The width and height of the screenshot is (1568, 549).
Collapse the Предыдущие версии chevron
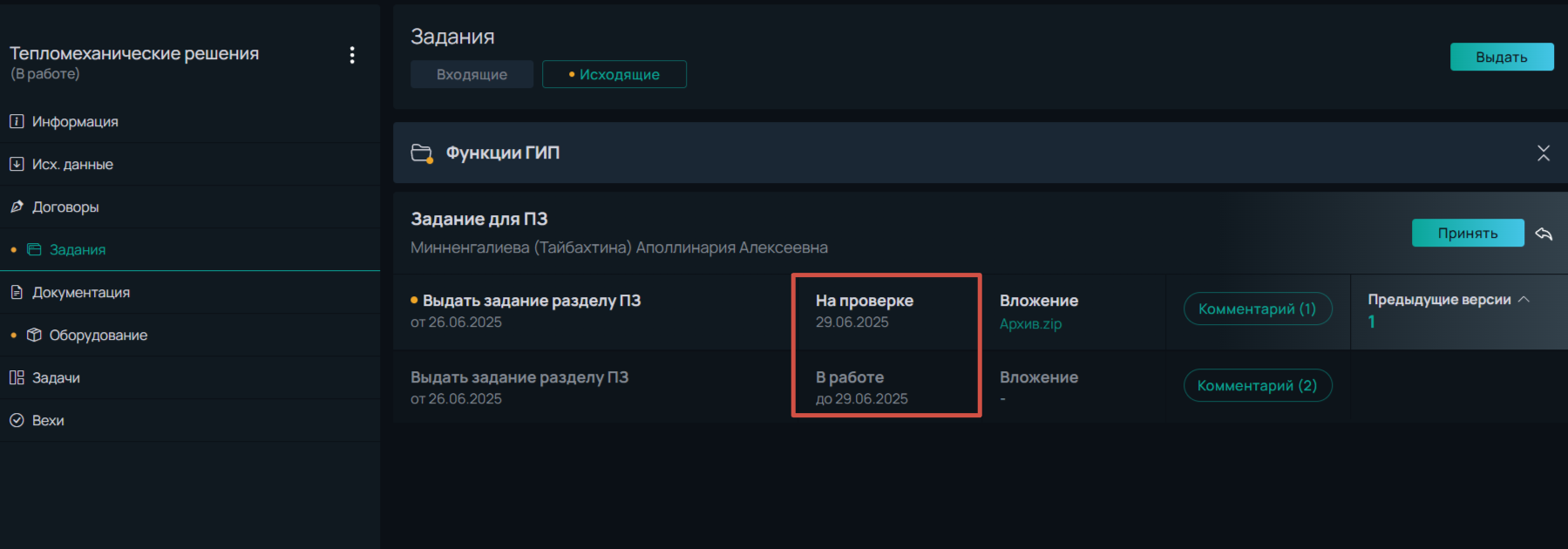click(1524, 299)
